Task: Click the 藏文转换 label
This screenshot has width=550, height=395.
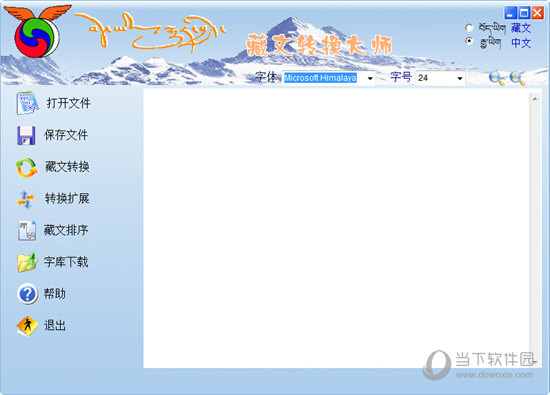Action: click(67, 167)
